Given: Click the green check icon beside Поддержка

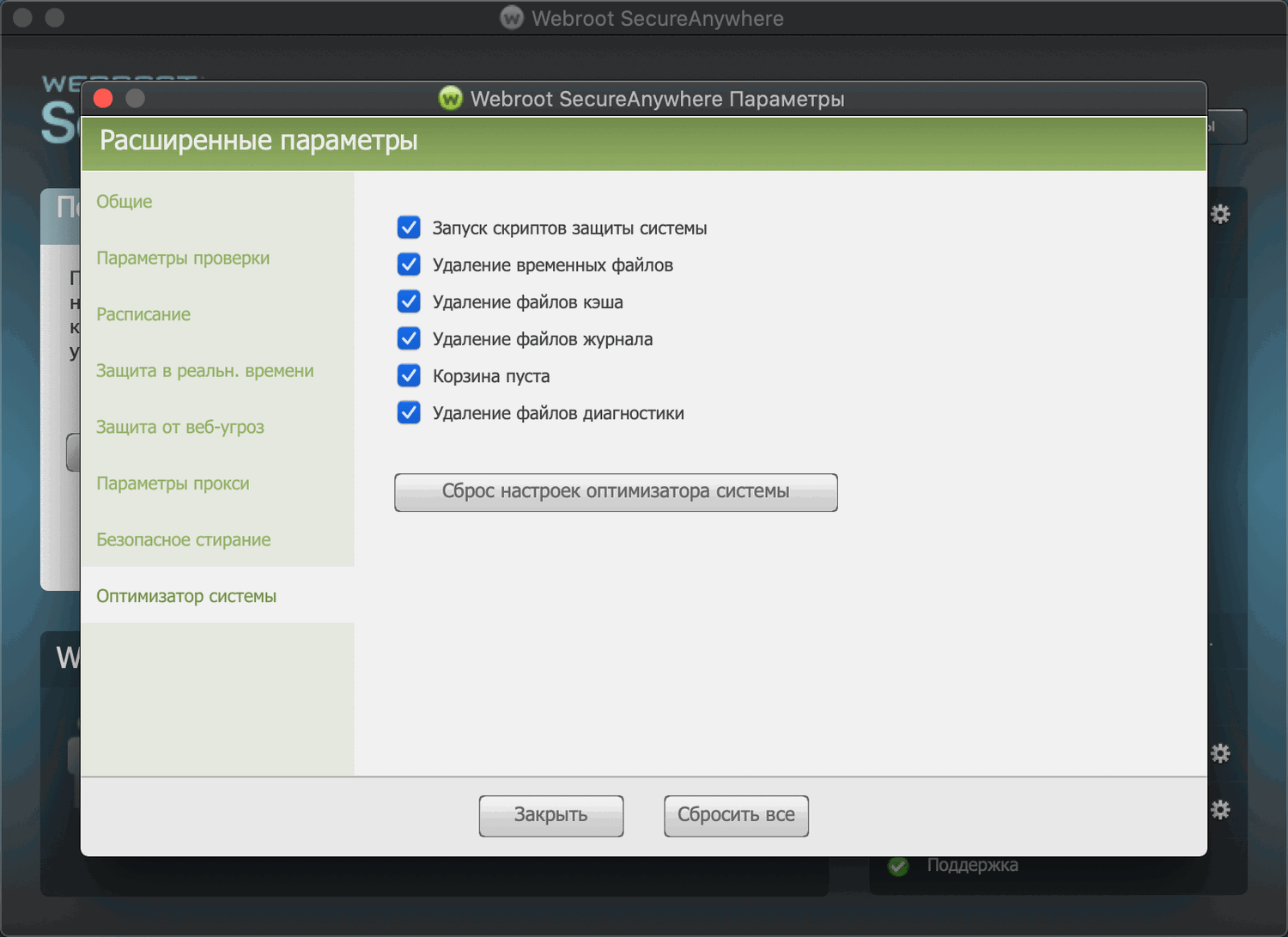Looking at the screenshot, I should [x=898, y=866].
